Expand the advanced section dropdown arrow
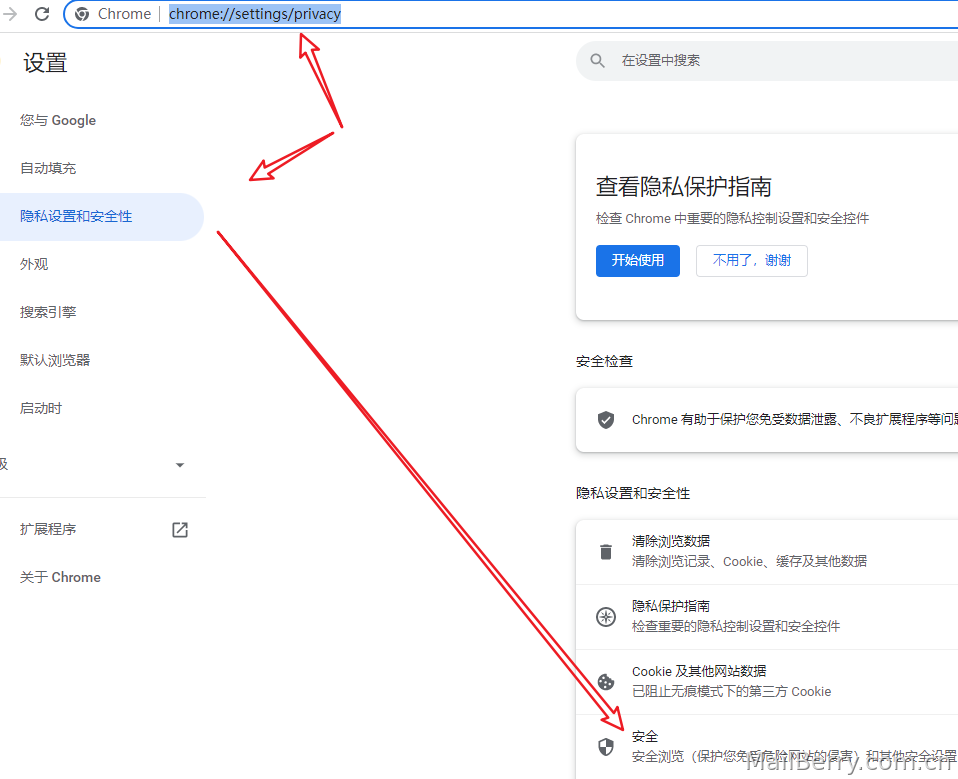Viewport: 958px width, 779px height. (180, 465)
